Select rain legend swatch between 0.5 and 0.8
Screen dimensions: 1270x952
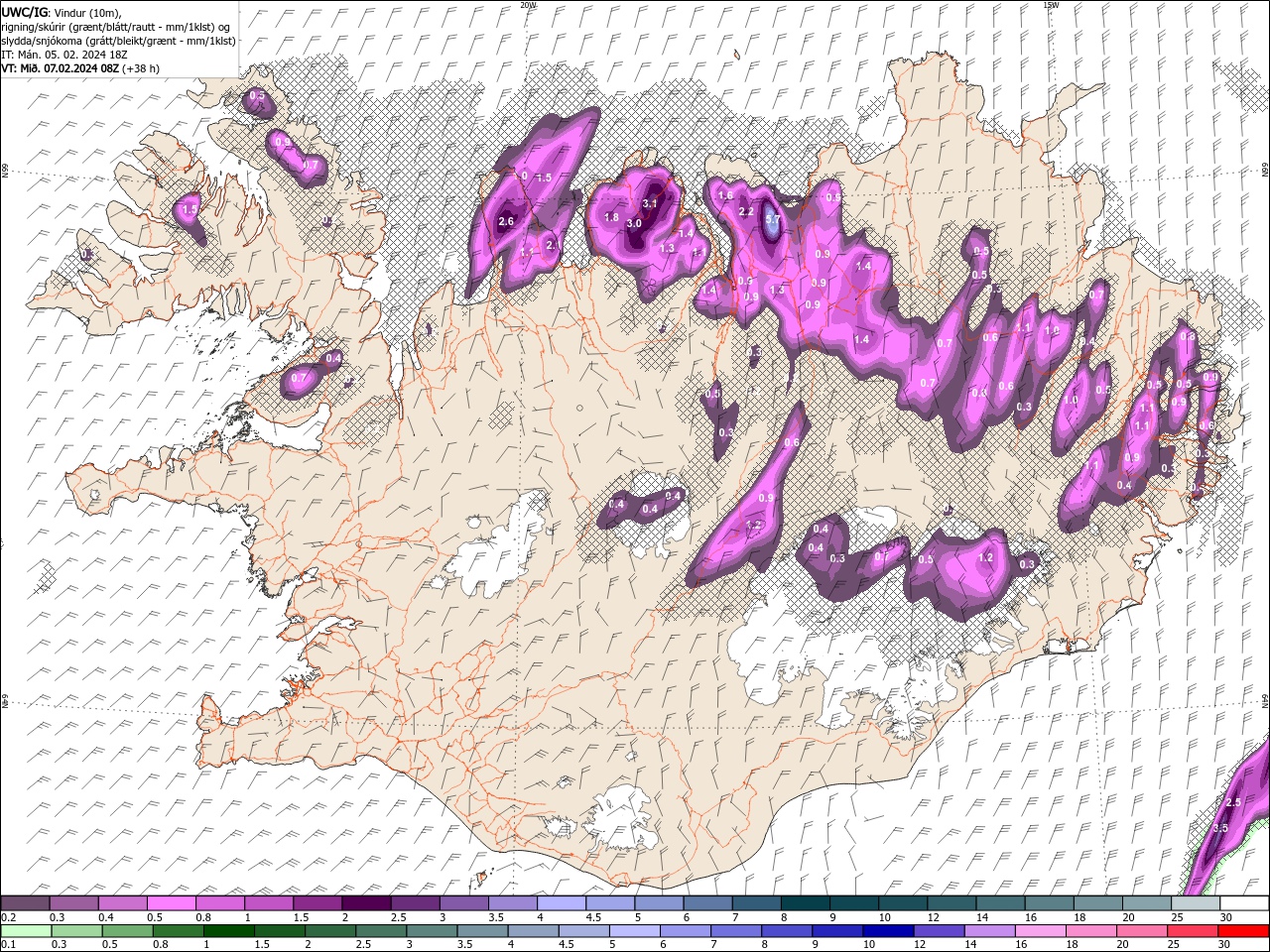click(x=127, y=931)
